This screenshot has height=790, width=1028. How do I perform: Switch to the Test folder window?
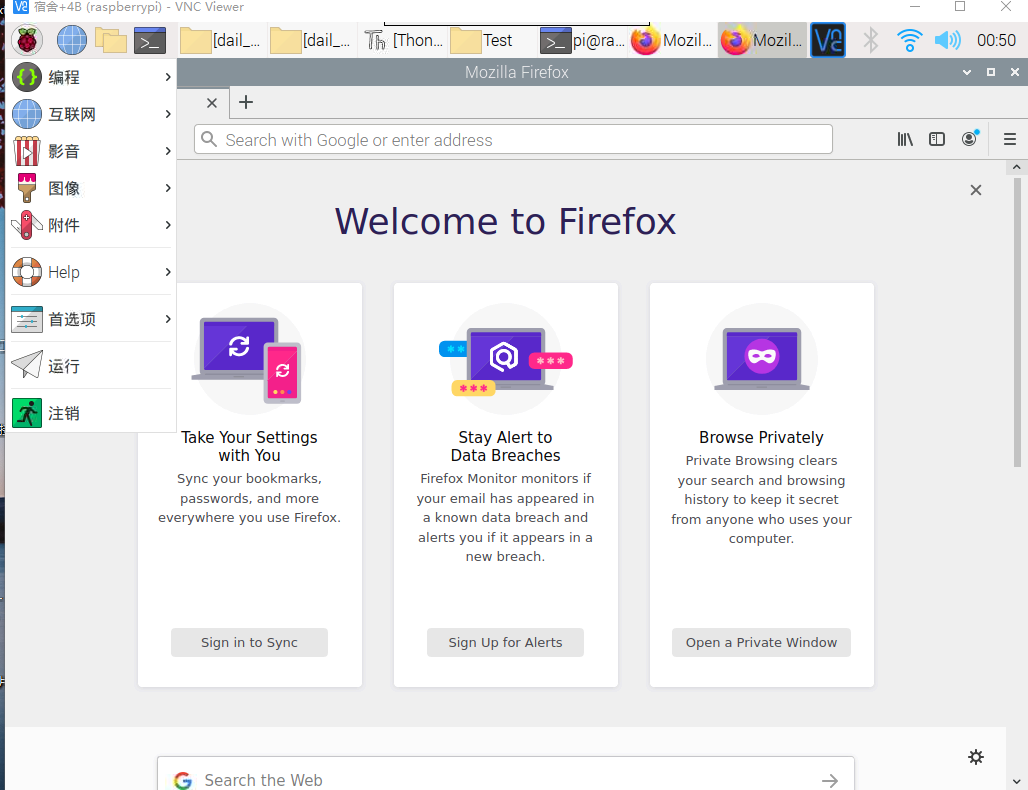pos(492,40)
